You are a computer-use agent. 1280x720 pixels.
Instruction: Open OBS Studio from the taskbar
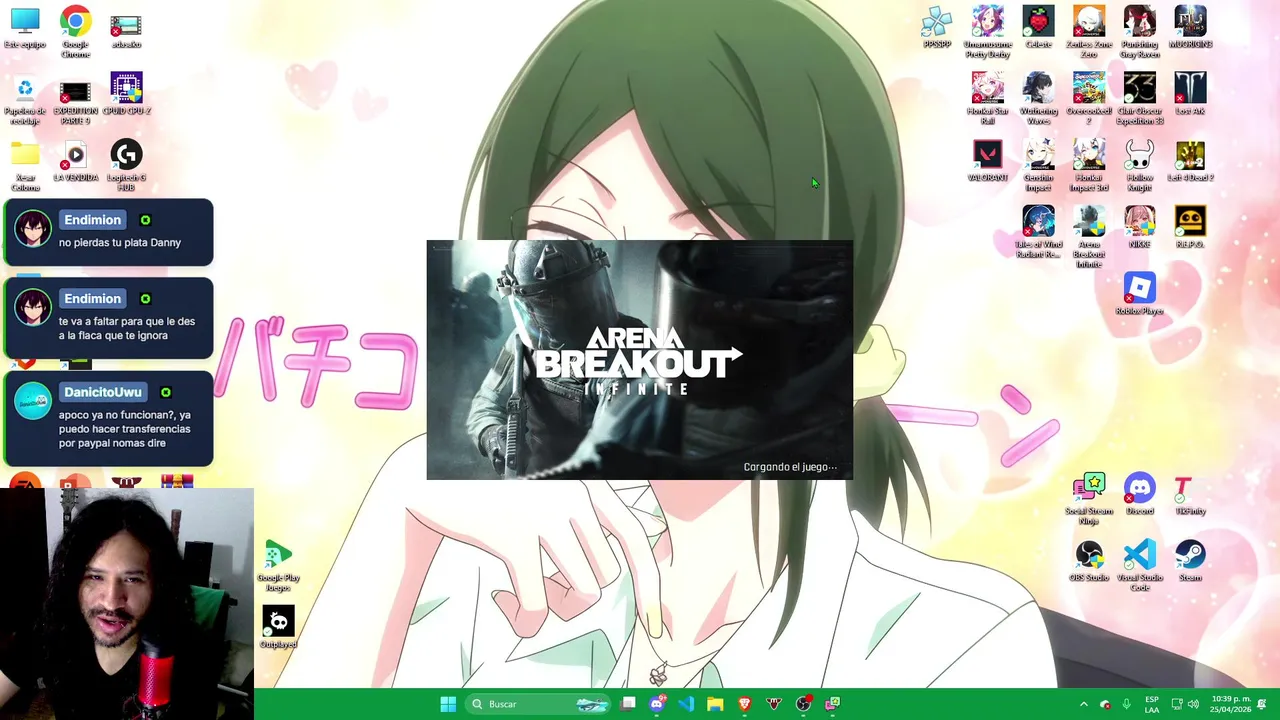coord(803,704)
